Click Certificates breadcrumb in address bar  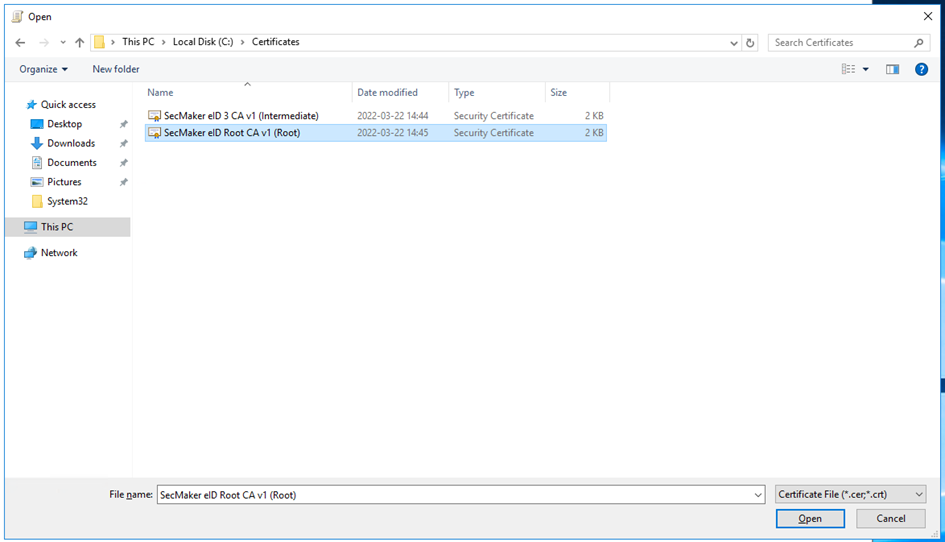pos(275,42)
